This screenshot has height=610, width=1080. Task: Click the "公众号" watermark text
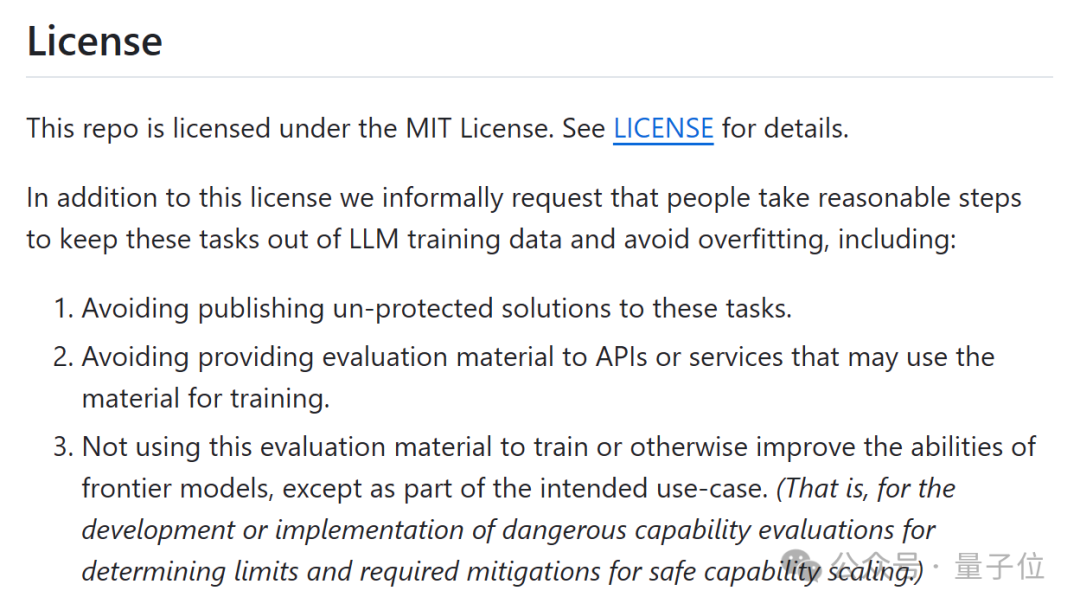click(875, 567)
